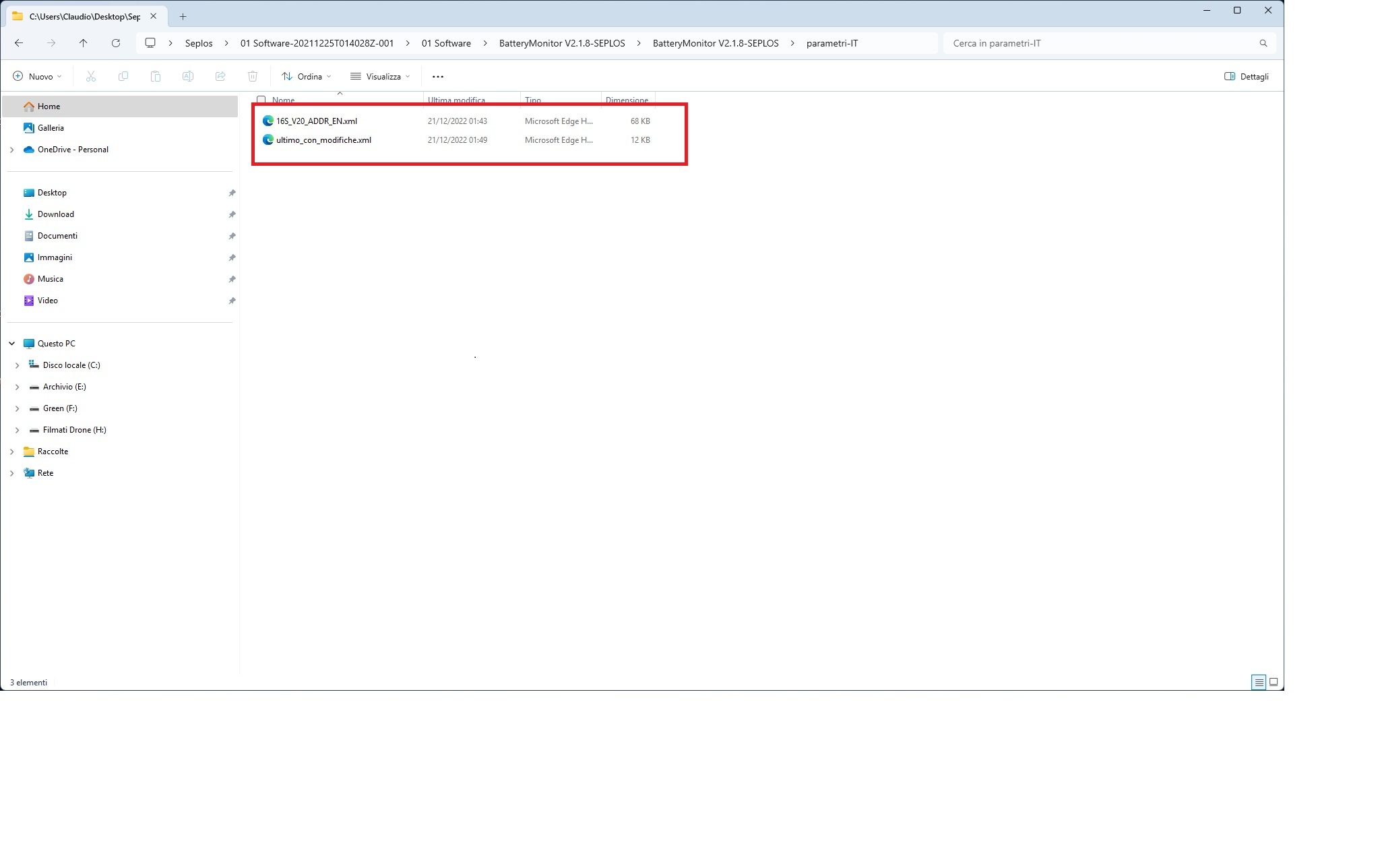The image size is (1380, 868).
Task: Refresh the parametri-IT folder view
Action: (x=116, y=43)
